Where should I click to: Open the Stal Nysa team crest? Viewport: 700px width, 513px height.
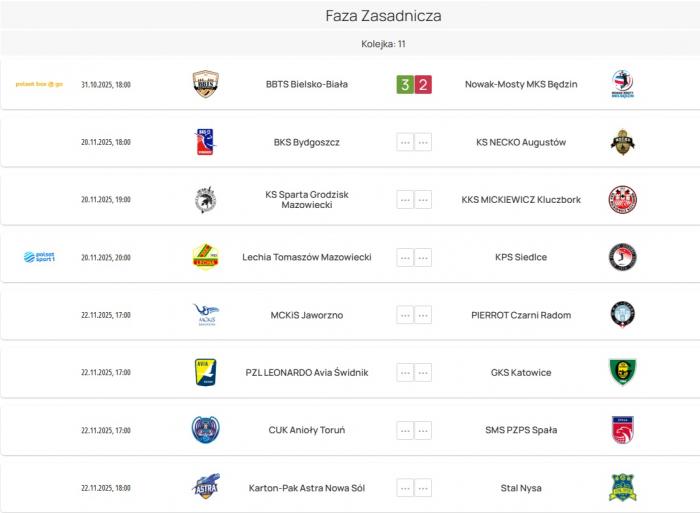[x=623, y=487]
